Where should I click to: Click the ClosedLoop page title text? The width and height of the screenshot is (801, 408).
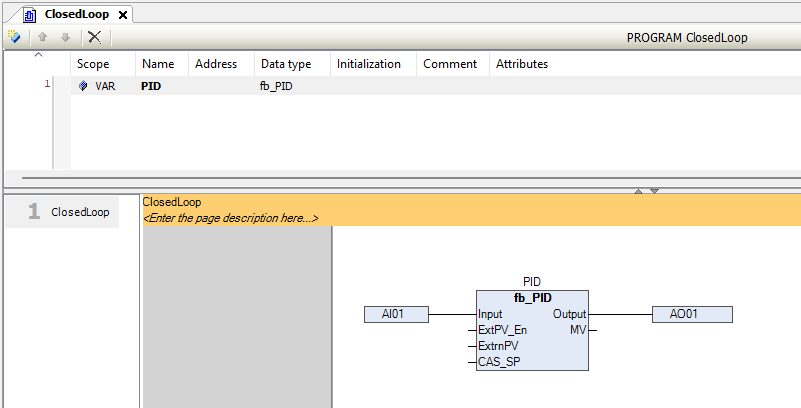click(x=172, y=202)
